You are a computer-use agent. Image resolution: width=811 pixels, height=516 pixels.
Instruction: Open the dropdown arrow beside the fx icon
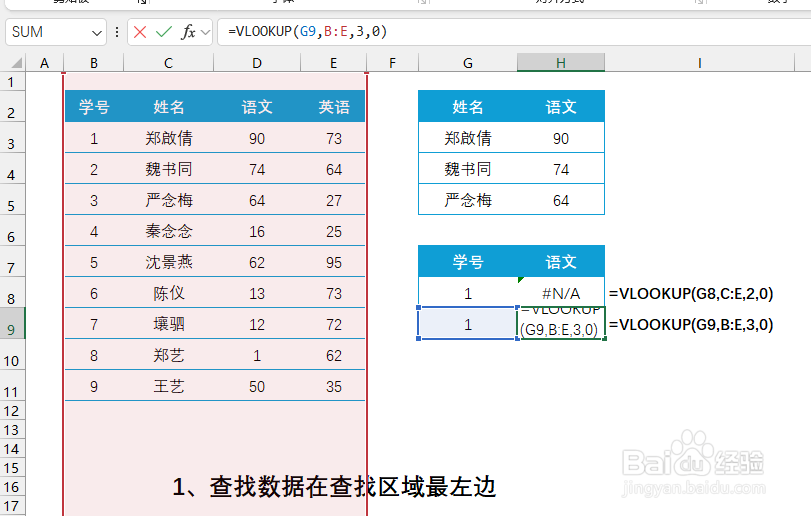pyautogui.click(x=205, y=33)
